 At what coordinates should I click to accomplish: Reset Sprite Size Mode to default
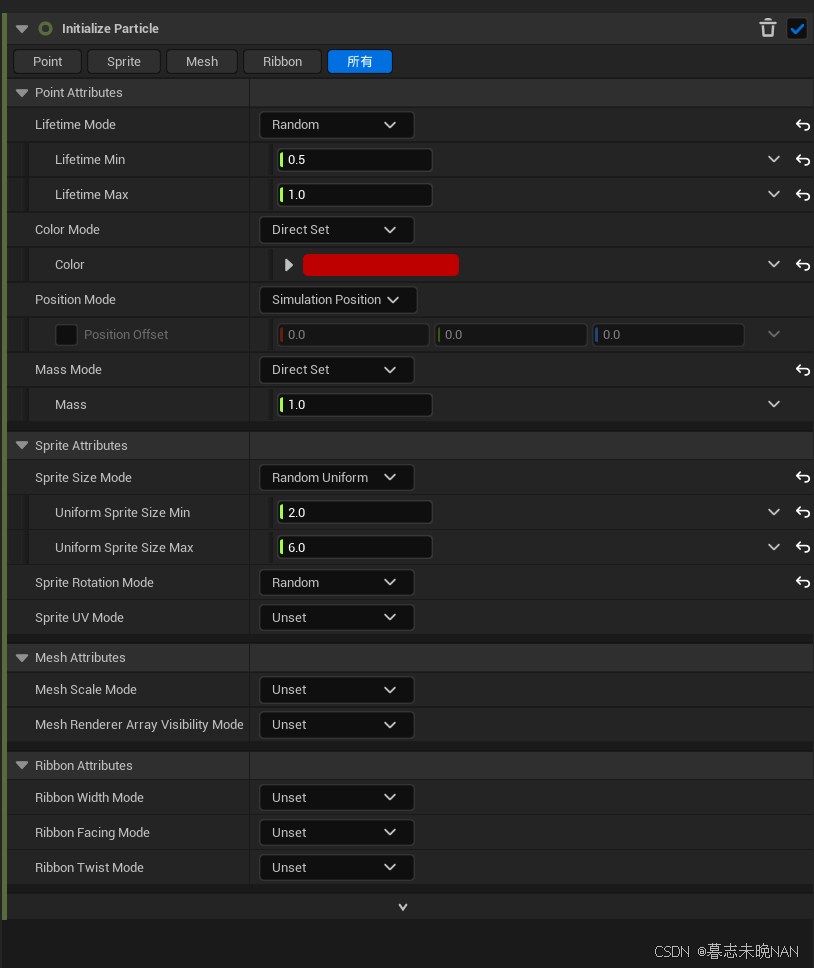point(802,478)
